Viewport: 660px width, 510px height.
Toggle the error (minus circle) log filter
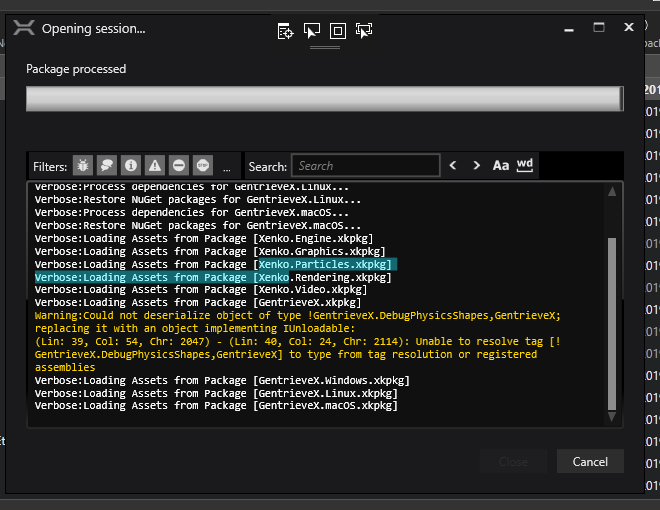click(179, 165)
